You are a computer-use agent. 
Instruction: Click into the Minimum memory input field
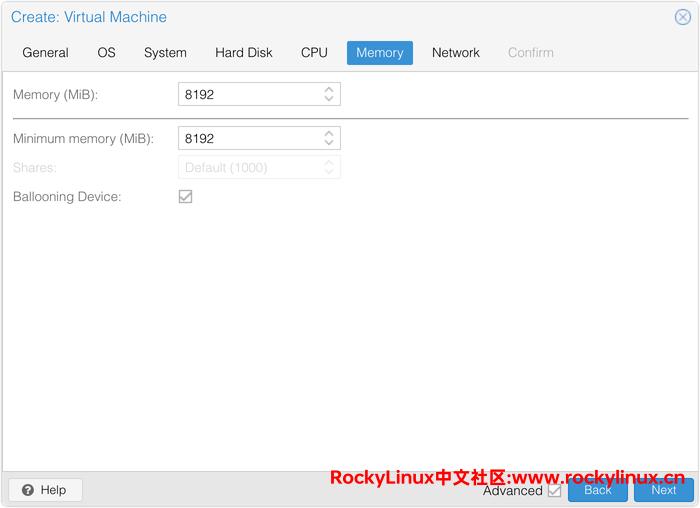click(248, 138)
